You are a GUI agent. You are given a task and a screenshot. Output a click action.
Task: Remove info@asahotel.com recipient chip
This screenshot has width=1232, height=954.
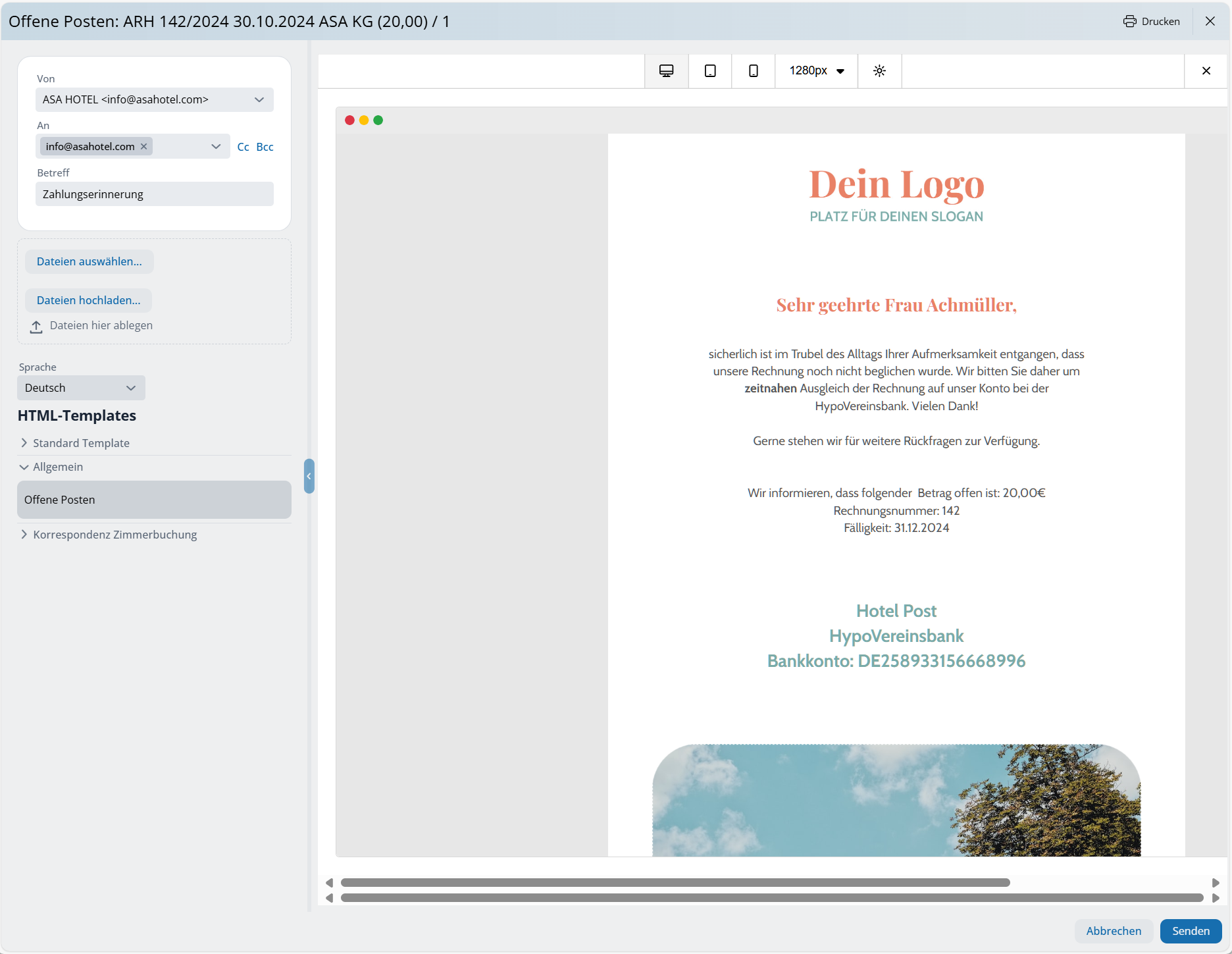tap(144, 146)
